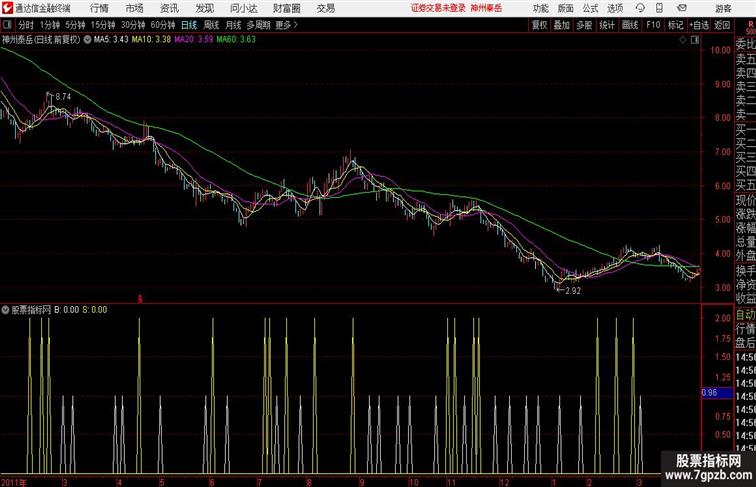Click the MA20: 3.59 label

point(193,40)
